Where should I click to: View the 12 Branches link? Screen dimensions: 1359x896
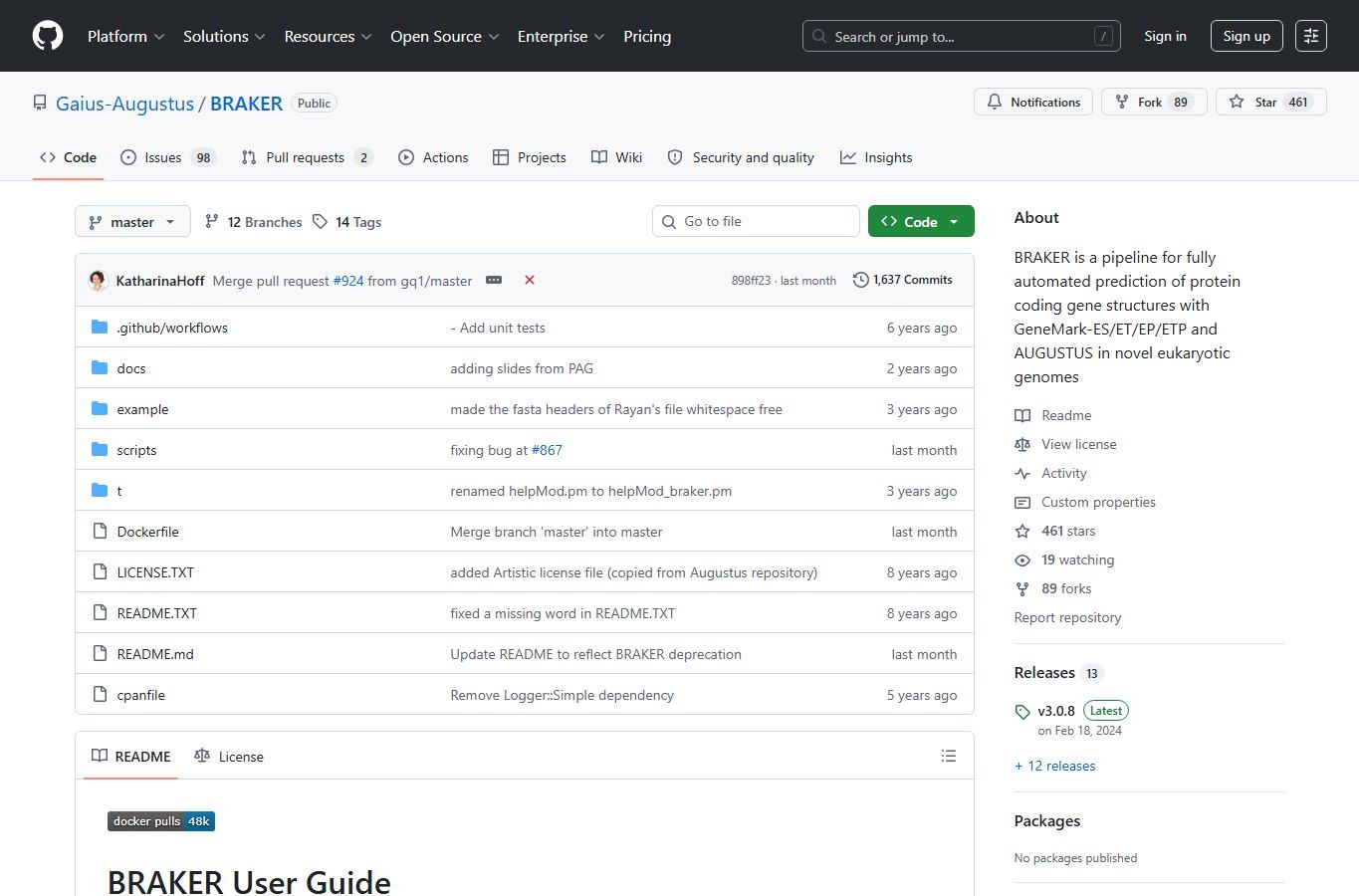254,222
